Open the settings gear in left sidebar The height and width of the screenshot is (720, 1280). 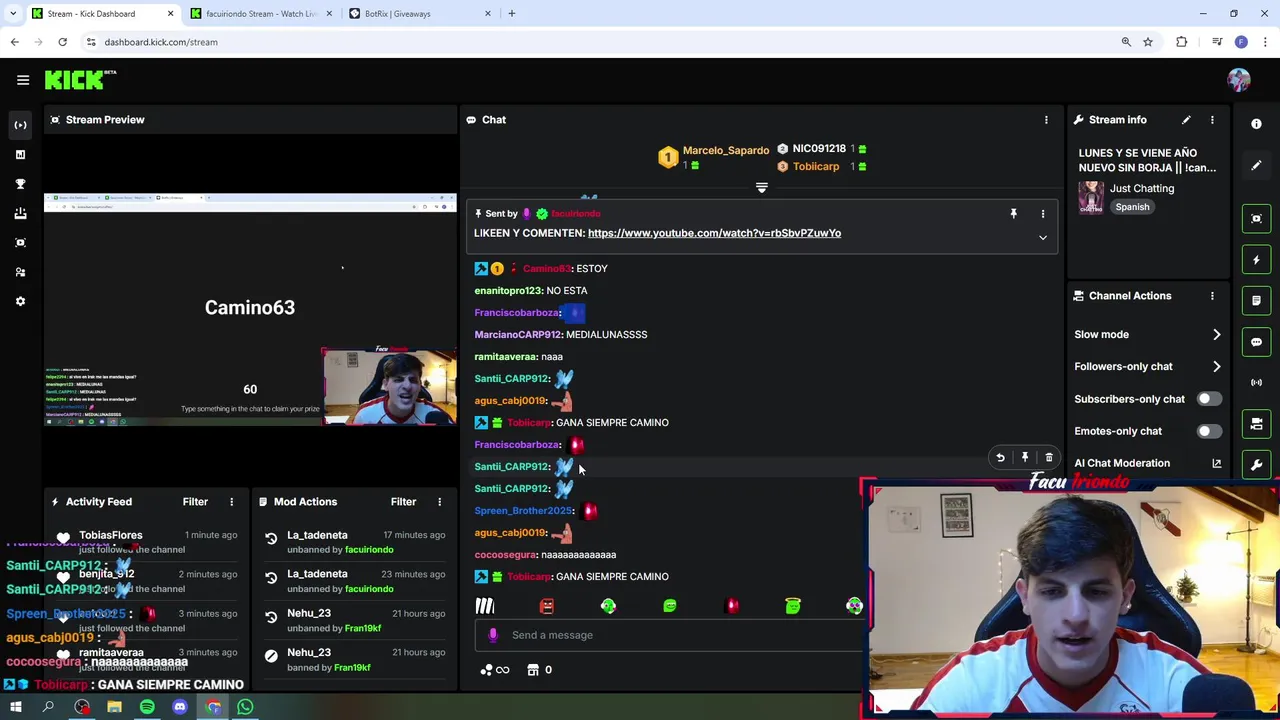tap(20, 301)
